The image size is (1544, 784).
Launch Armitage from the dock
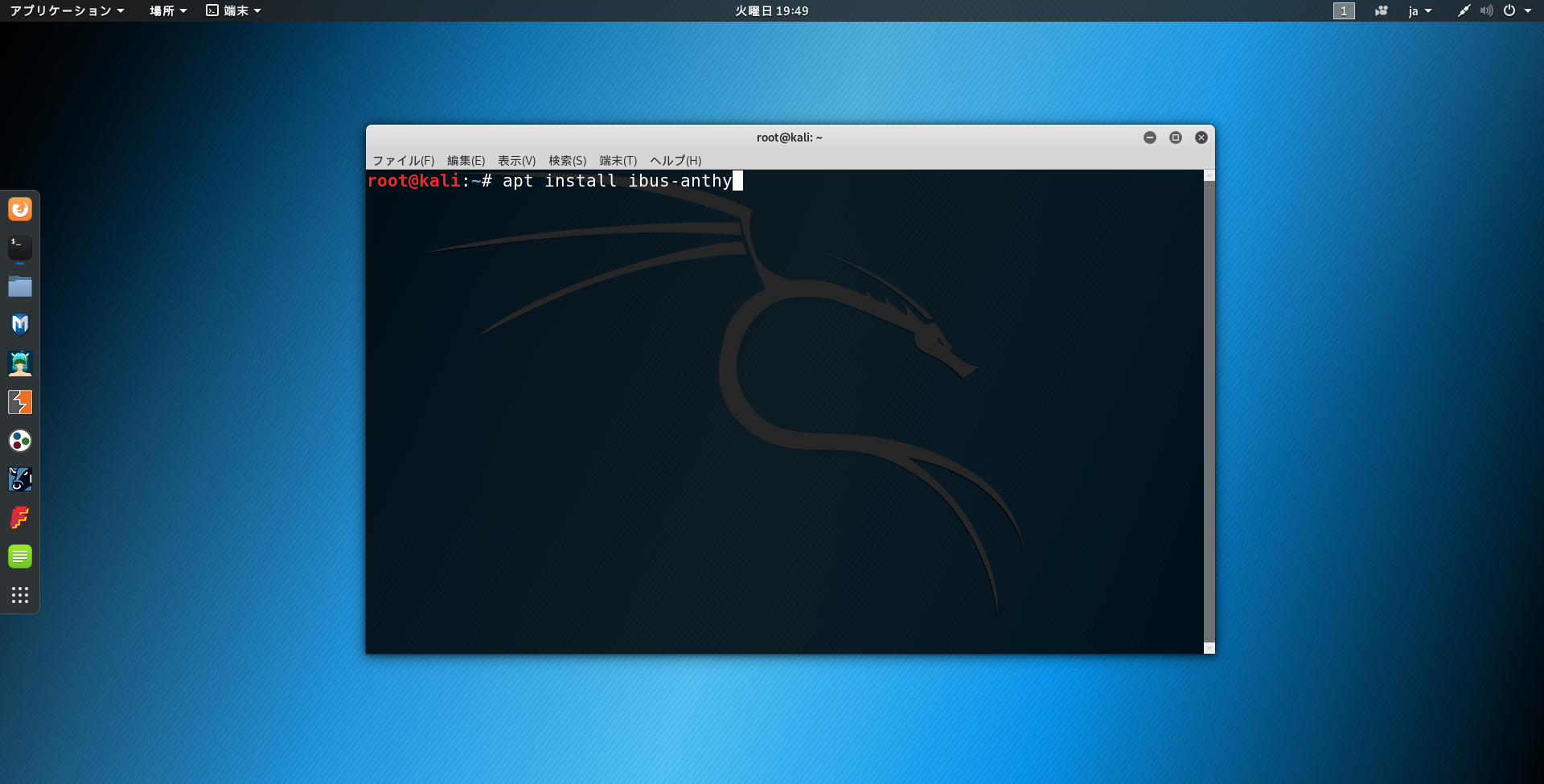click(x=20, y=363)
